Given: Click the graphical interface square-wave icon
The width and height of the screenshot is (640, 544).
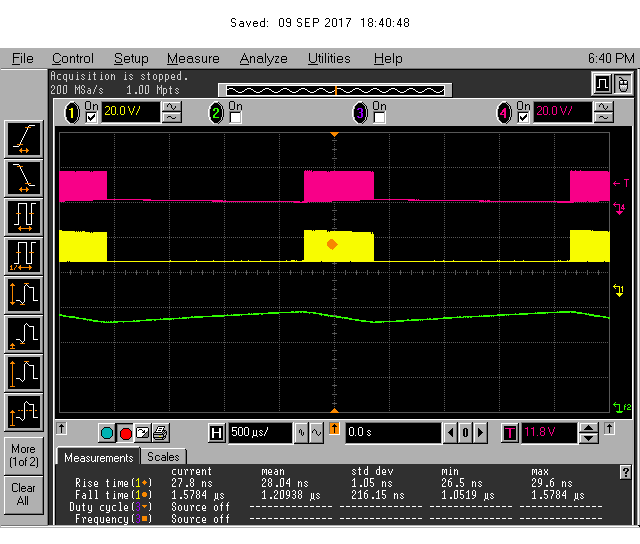Looking at the screenshot, I should point(602,84).
